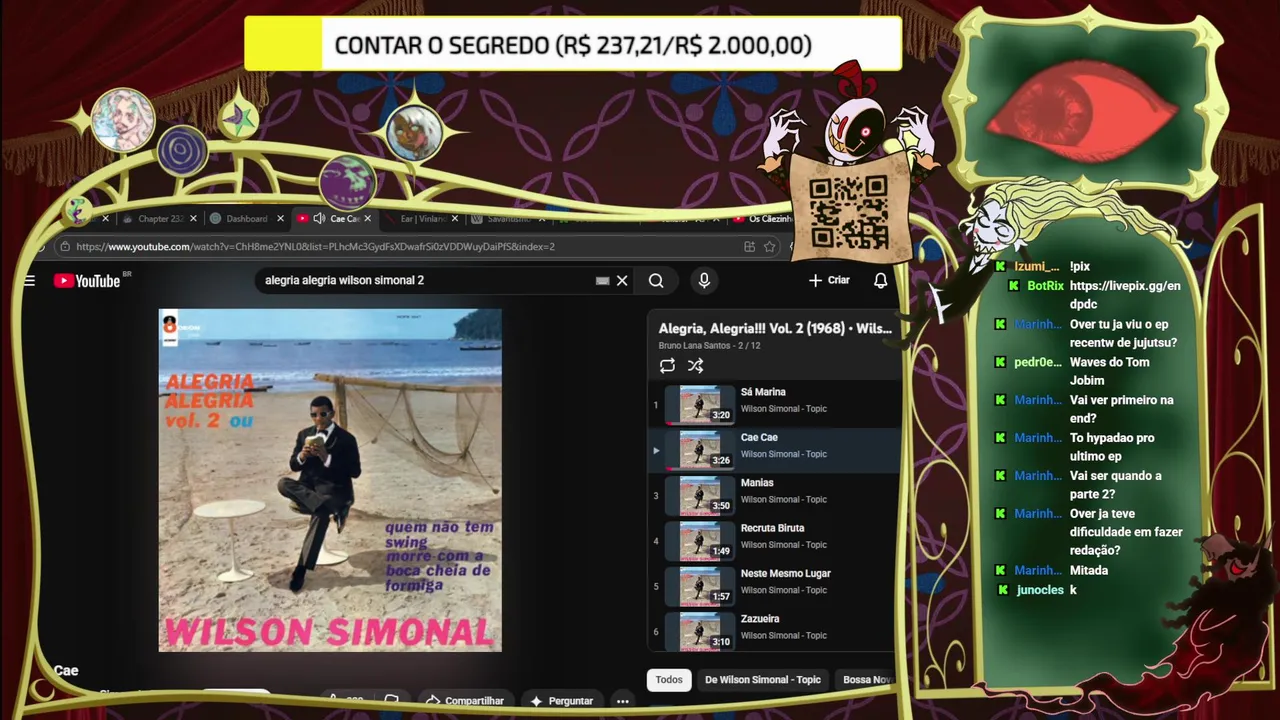
Task: Open the on-screen keyboard icon in search
Action: (602, 281)
